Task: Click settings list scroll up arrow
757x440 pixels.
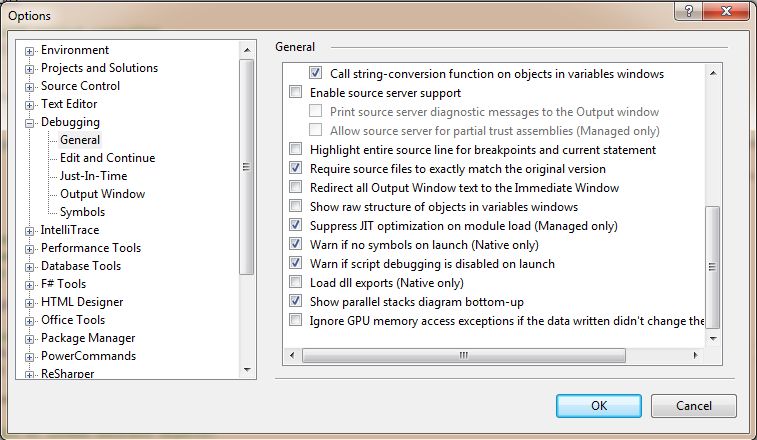Action: tap(713, 73)
